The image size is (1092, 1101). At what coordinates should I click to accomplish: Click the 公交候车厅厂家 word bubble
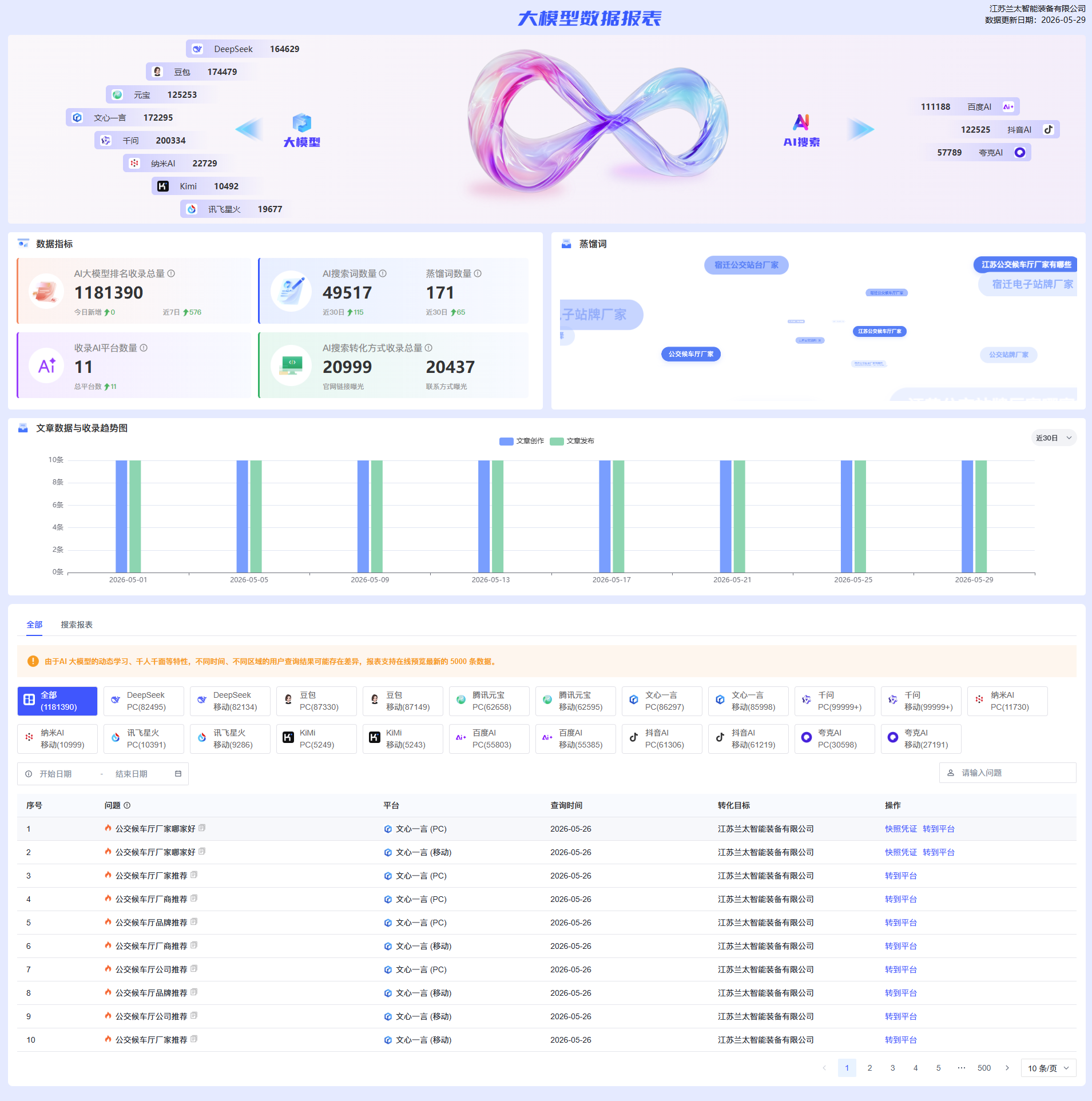tap(691, 354)
